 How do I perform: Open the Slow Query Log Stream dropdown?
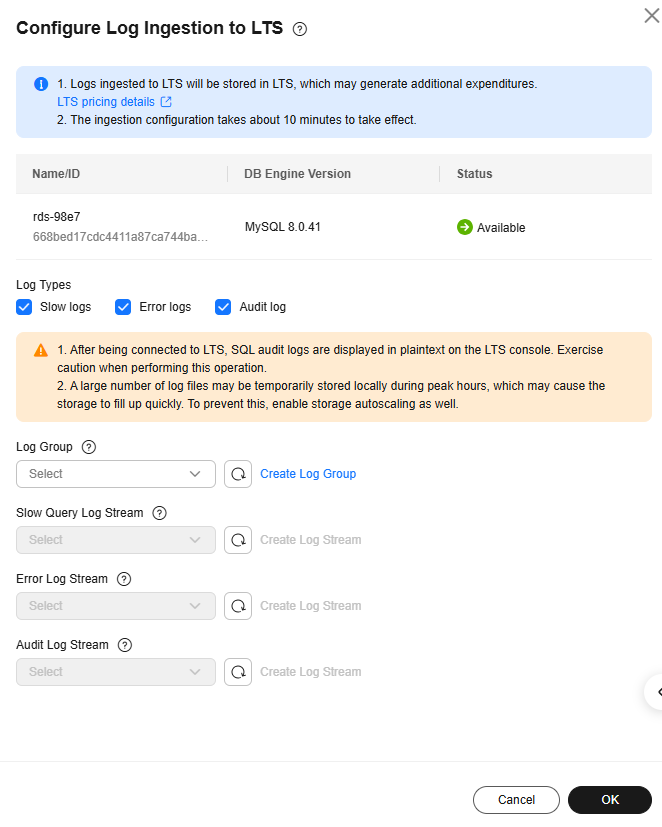coord(116,540)
